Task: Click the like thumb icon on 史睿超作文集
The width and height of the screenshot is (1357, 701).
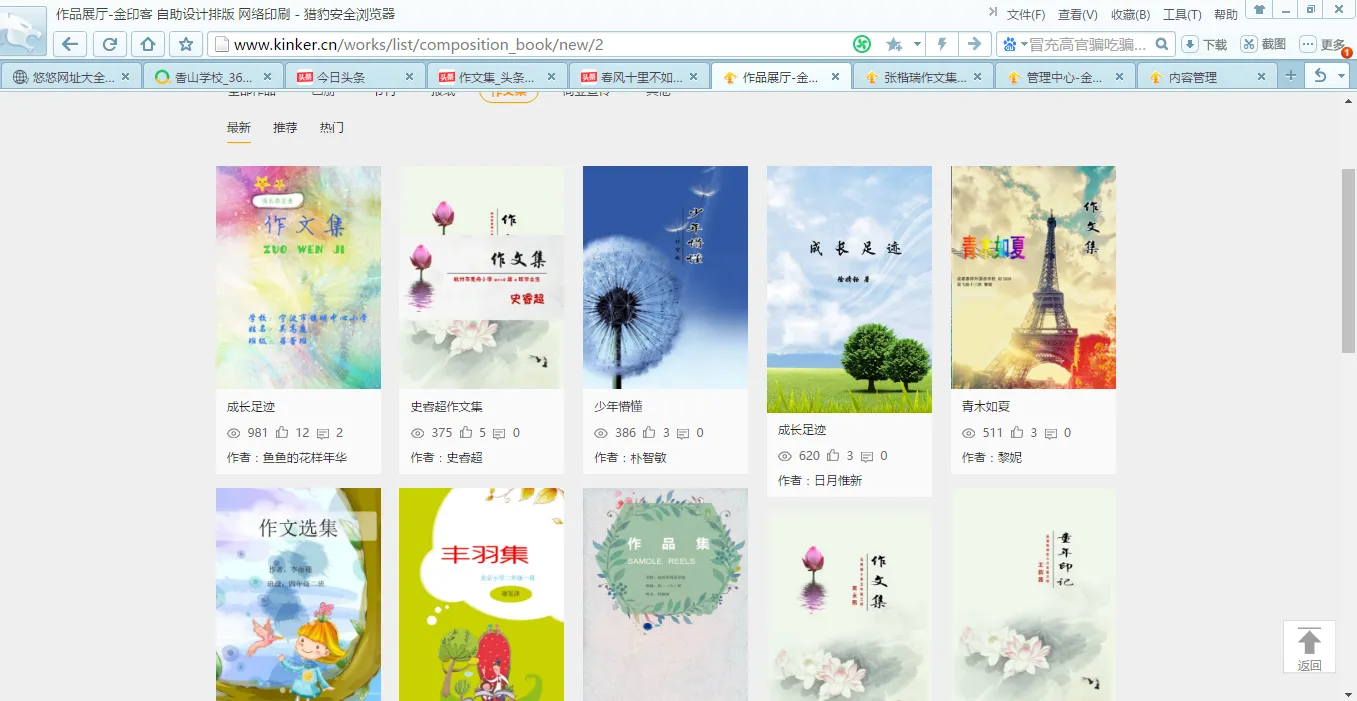Action: [466, 433]
